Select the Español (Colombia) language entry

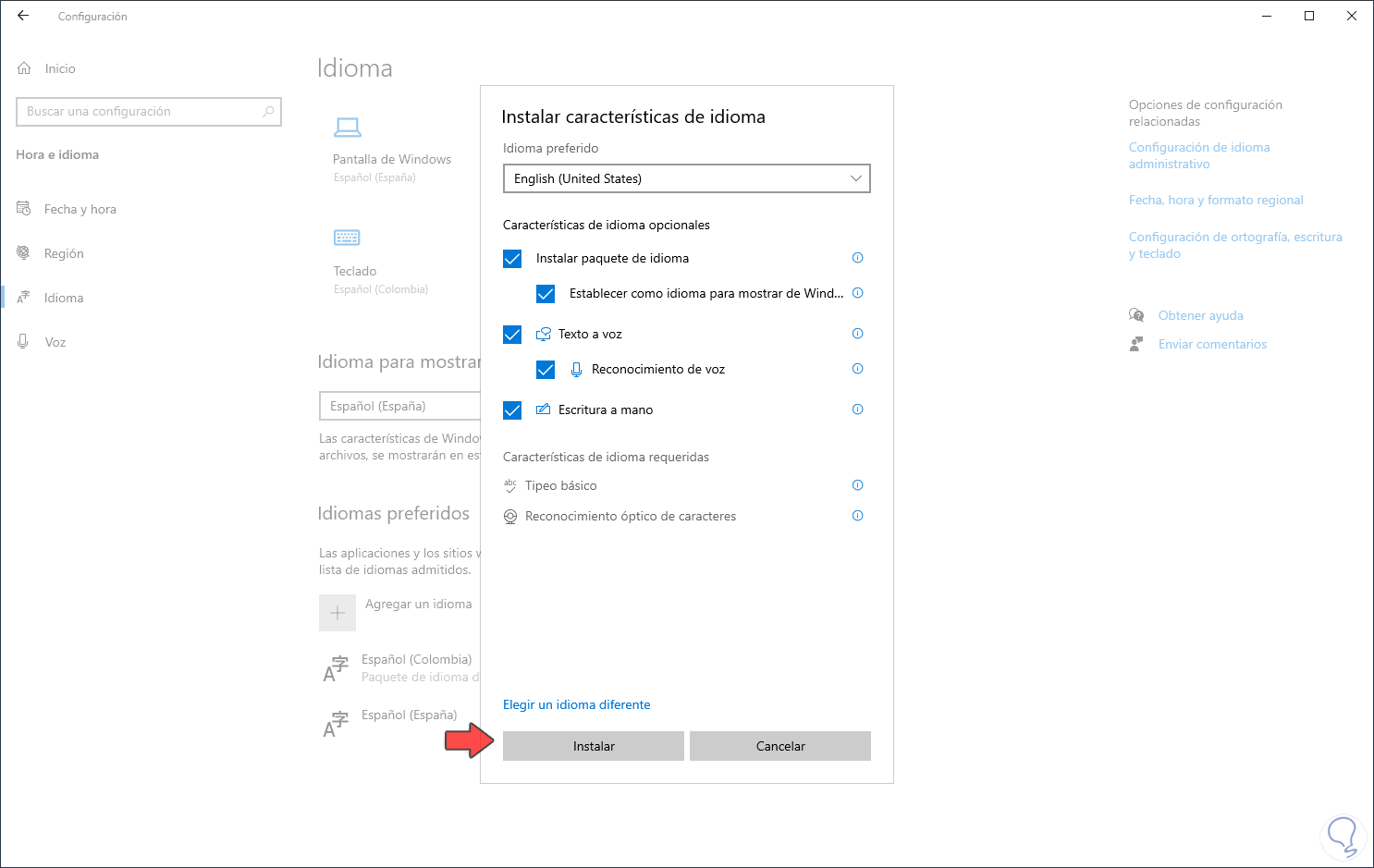399,668
